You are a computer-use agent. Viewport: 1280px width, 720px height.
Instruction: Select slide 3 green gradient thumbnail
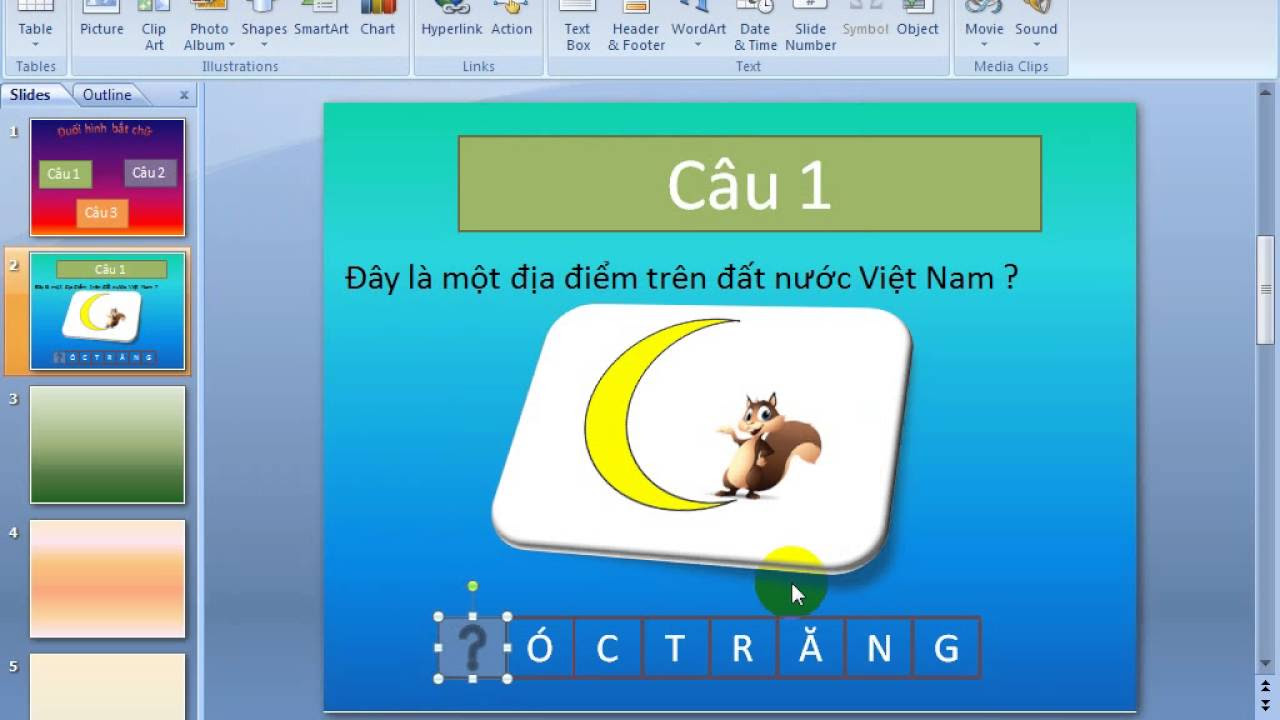click(x=108, y=445)
